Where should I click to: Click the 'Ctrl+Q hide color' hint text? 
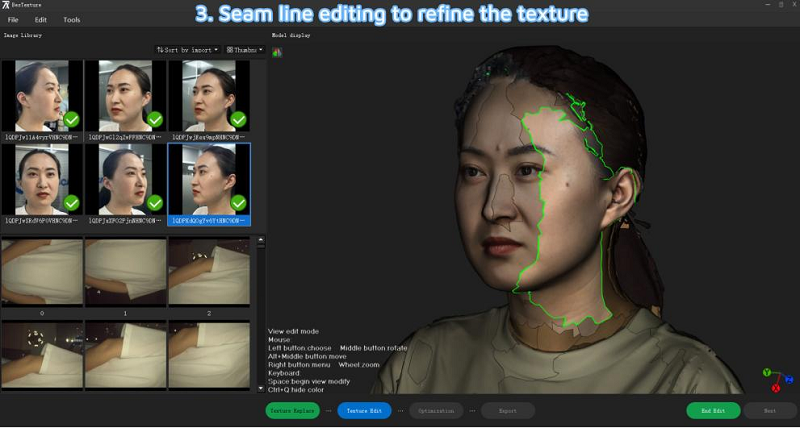(x=296, y=390)
